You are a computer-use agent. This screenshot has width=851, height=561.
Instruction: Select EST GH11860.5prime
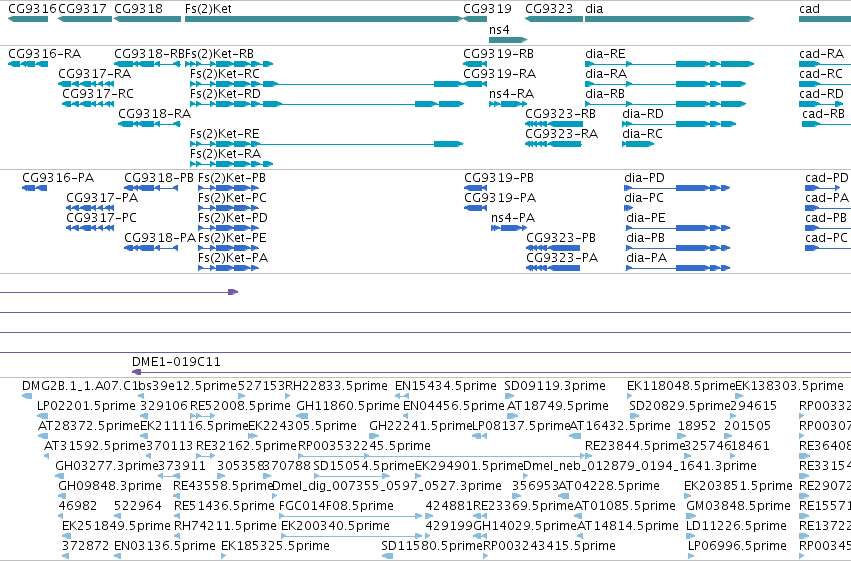(348, 406)
